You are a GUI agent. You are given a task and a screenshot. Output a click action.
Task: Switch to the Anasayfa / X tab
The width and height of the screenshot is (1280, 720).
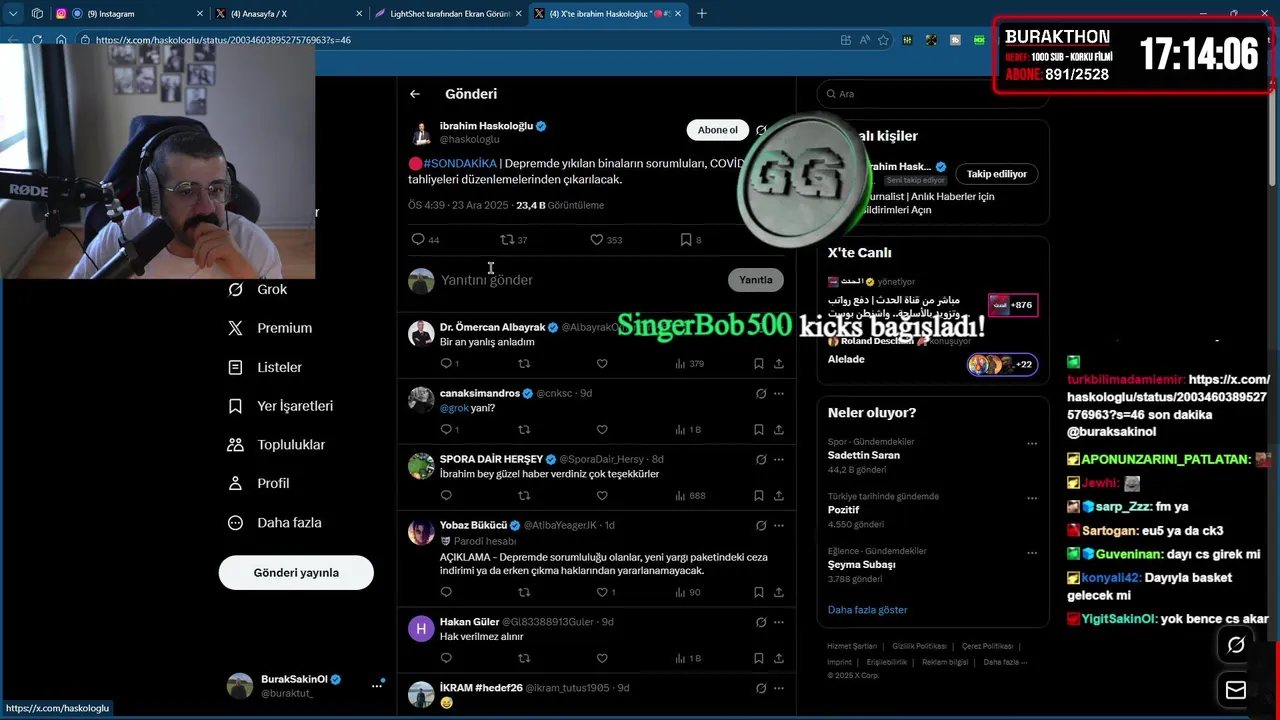tap(290, 14)
